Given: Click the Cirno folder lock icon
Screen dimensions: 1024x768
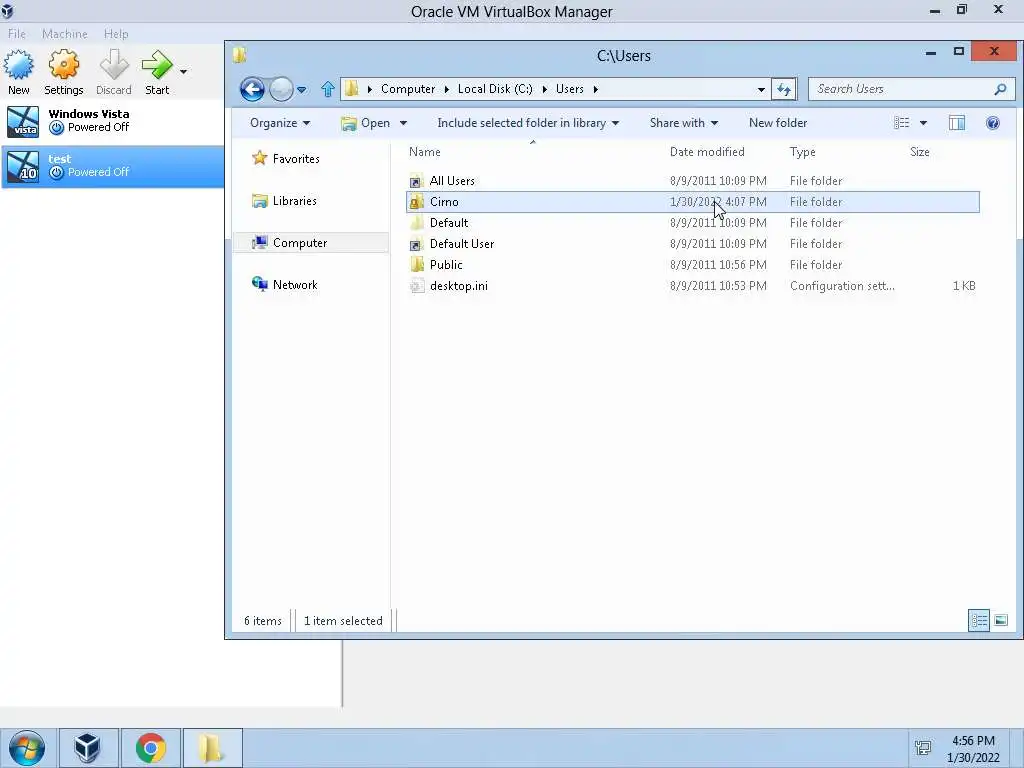Looking at the screenshot, I should 416,202.
